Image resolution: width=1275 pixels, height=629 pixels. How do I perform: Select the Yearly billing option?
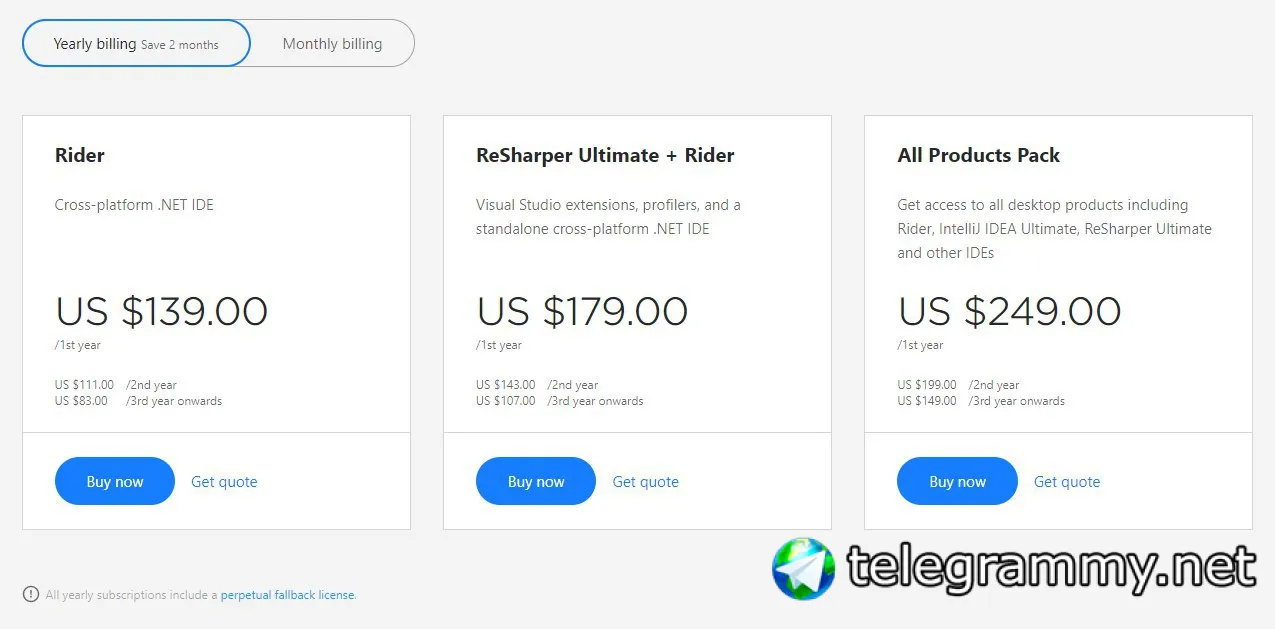[136, 44]
